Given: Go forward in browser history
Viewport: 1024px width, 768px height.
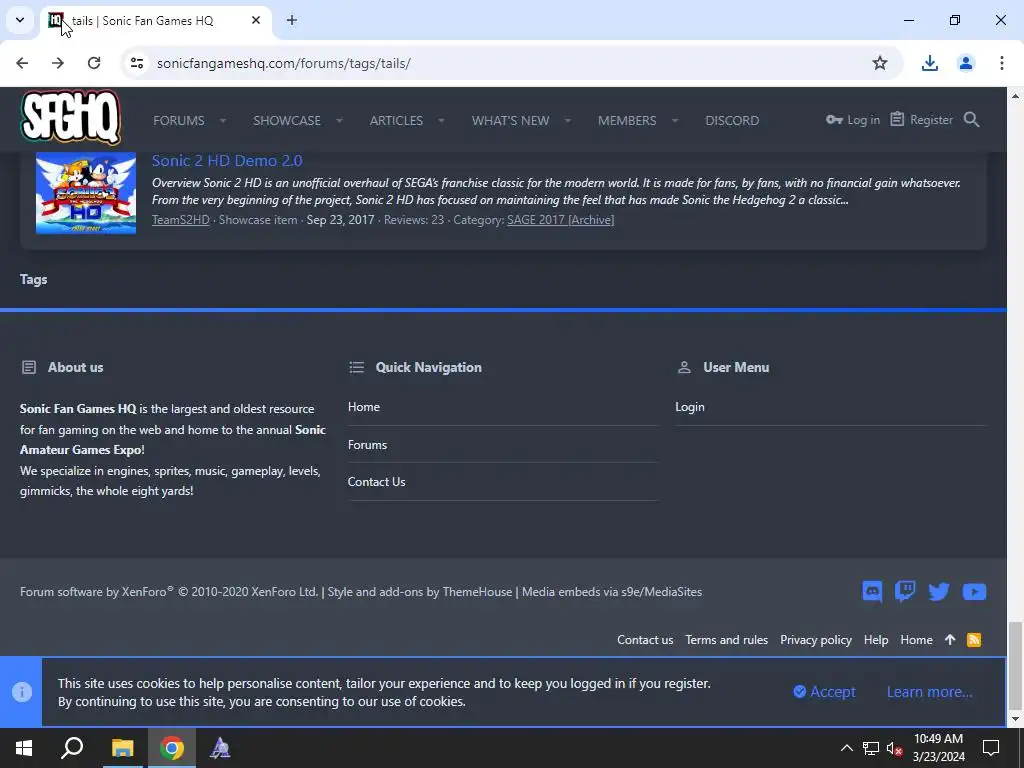Looking at the screenshot, I should point(58,63).
